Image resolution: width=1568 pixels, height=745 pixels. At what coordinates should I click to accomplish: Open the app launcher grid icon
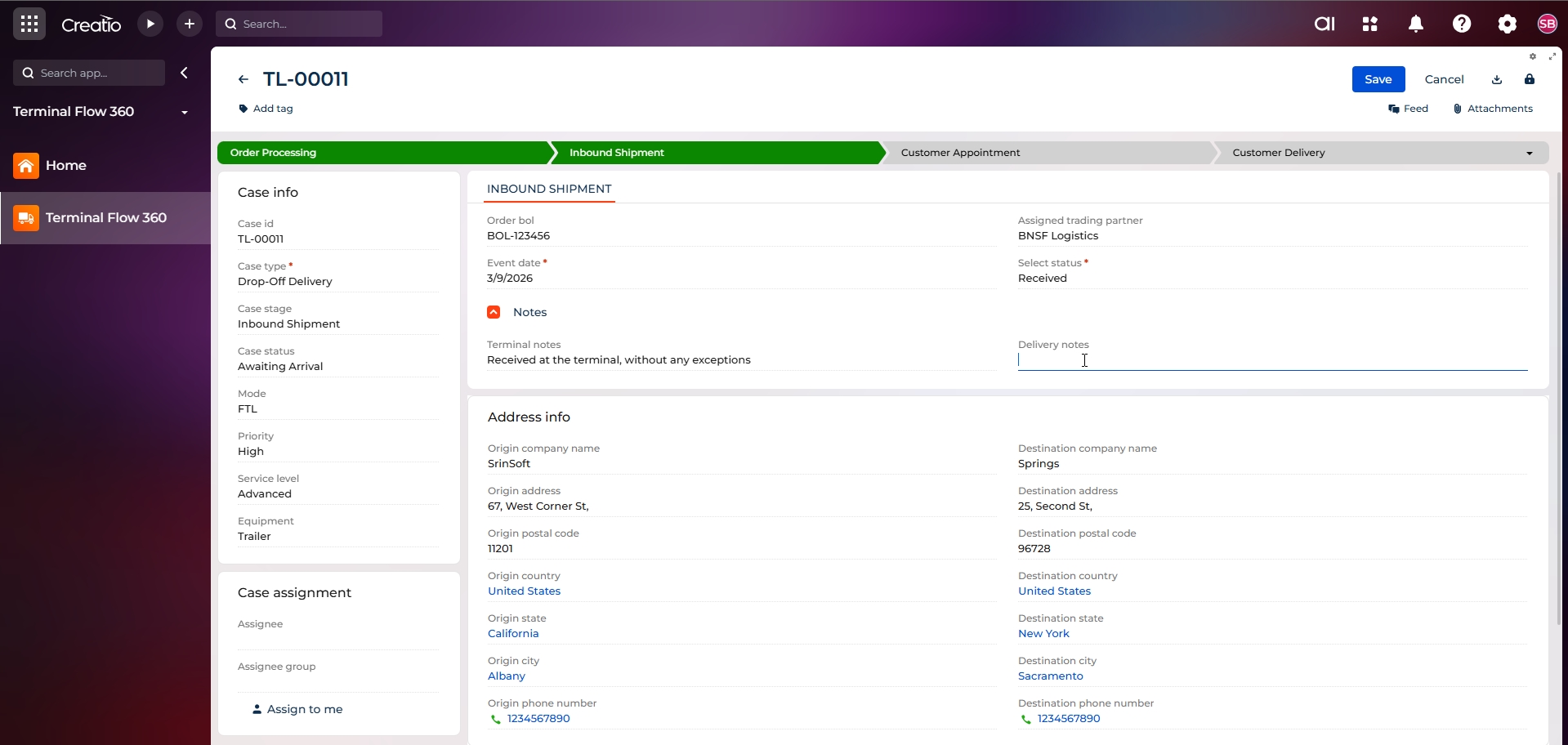coord(29,24)
